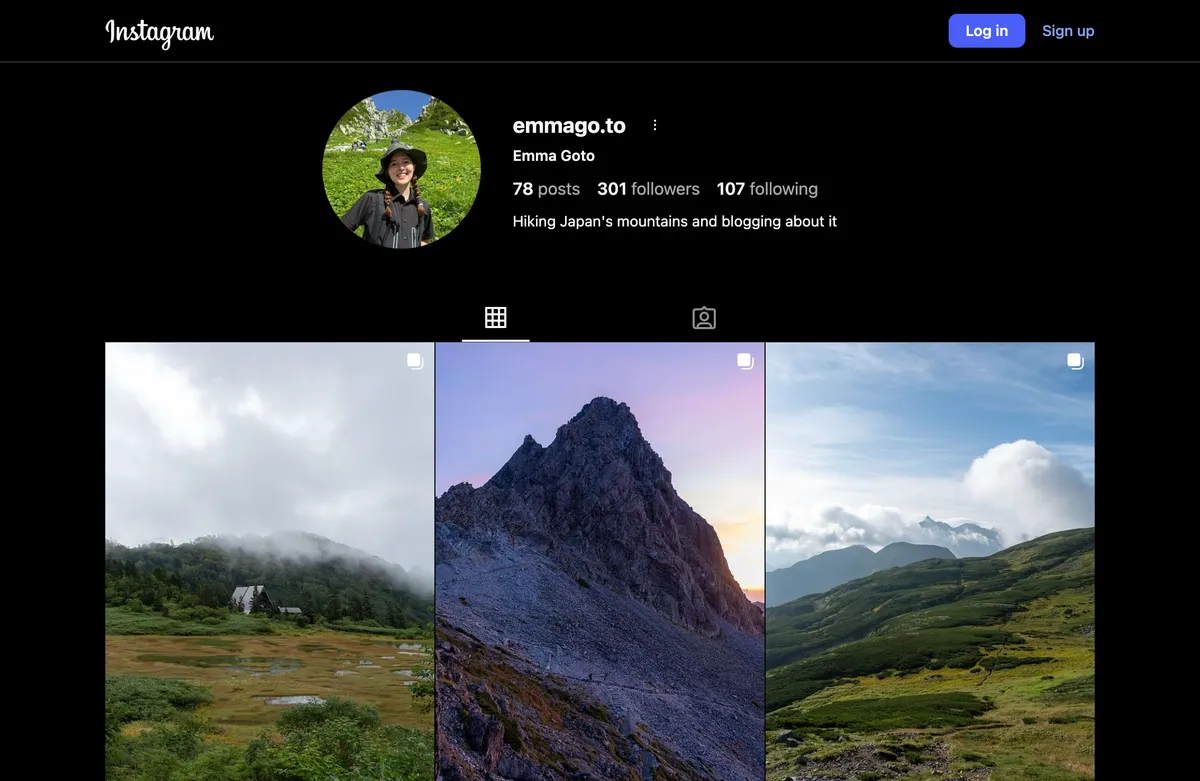The height and width of the screenshot is (781, 1200).
Task: Select the Emma Goto display name
Action: (554, 156)
